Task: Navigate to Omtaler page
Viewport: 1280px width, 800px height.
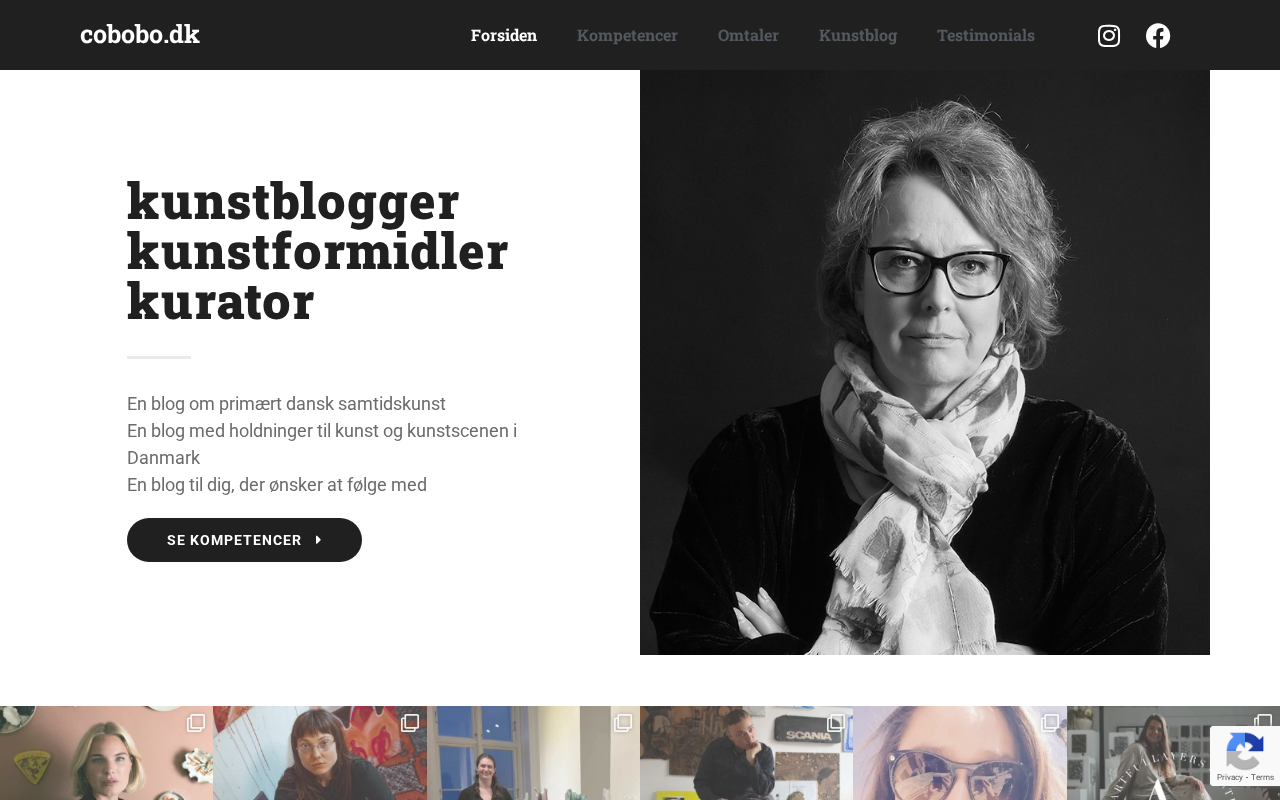Action: click(x=748, y=35)
